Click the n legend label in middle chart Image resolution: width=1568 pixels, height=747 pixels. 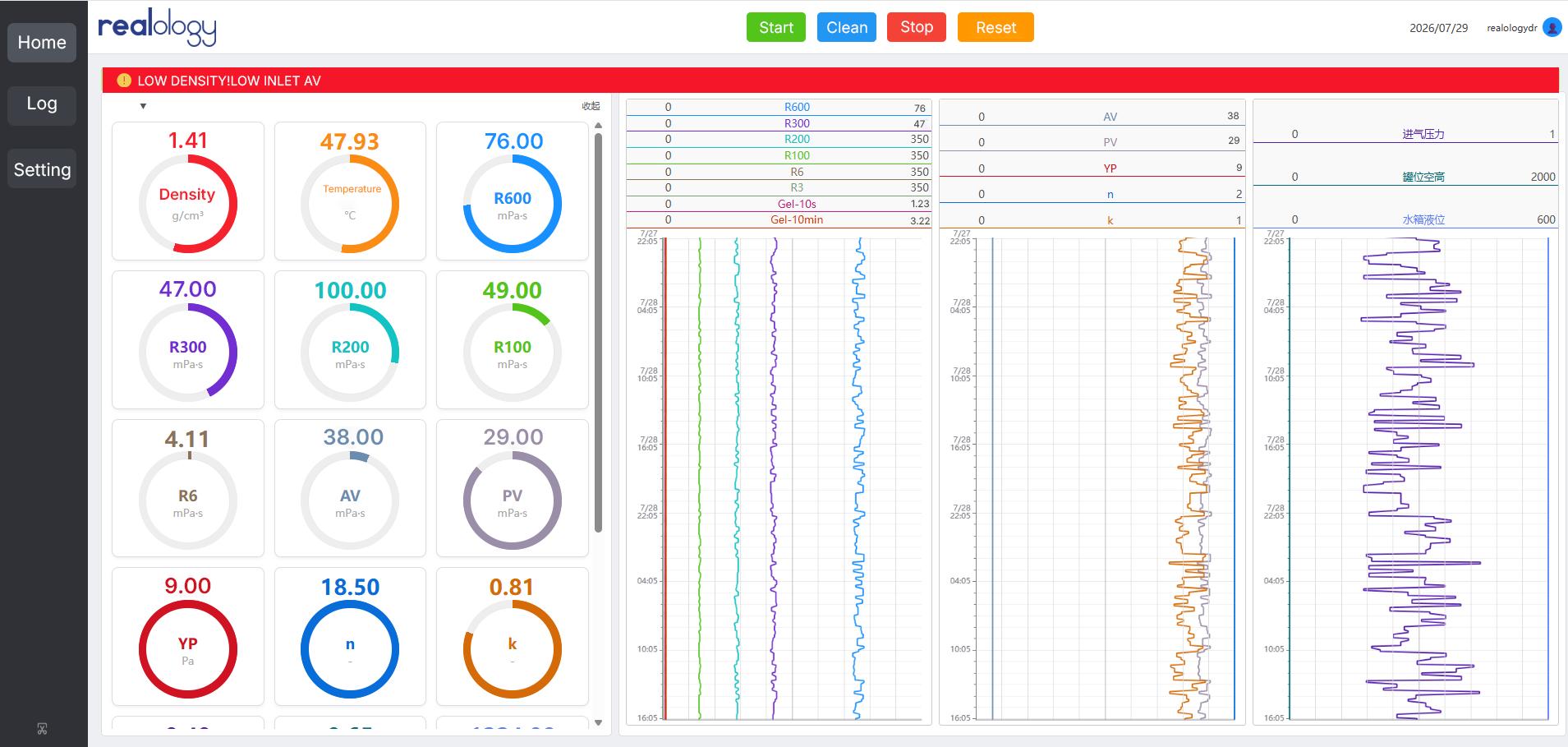pyautogui.click(x=1110, y=195)
